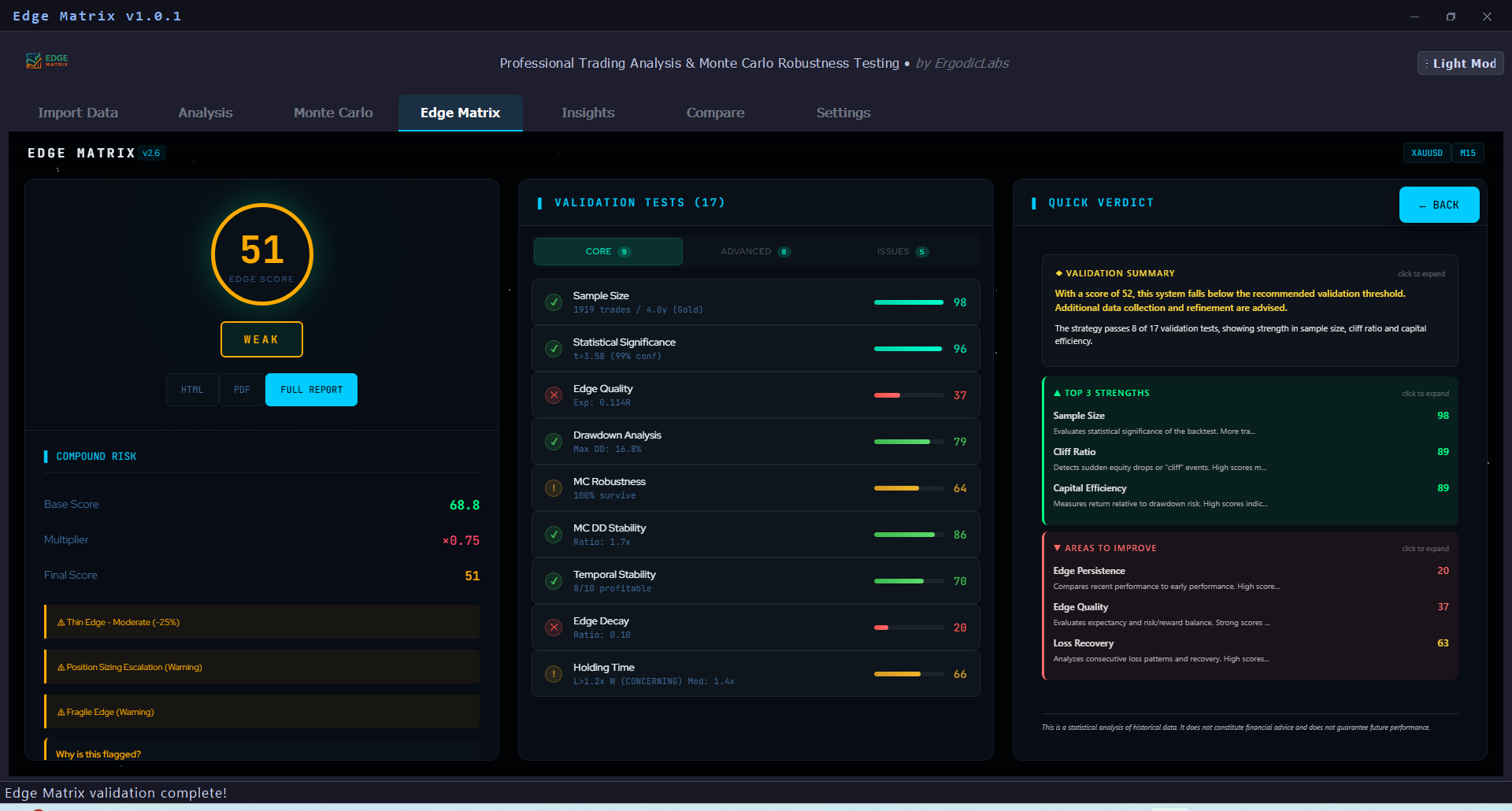The height and width of the screenshot is (811, 1512).
Task: Select the Edge Matrix tab
Action: [x=461, y=113]
